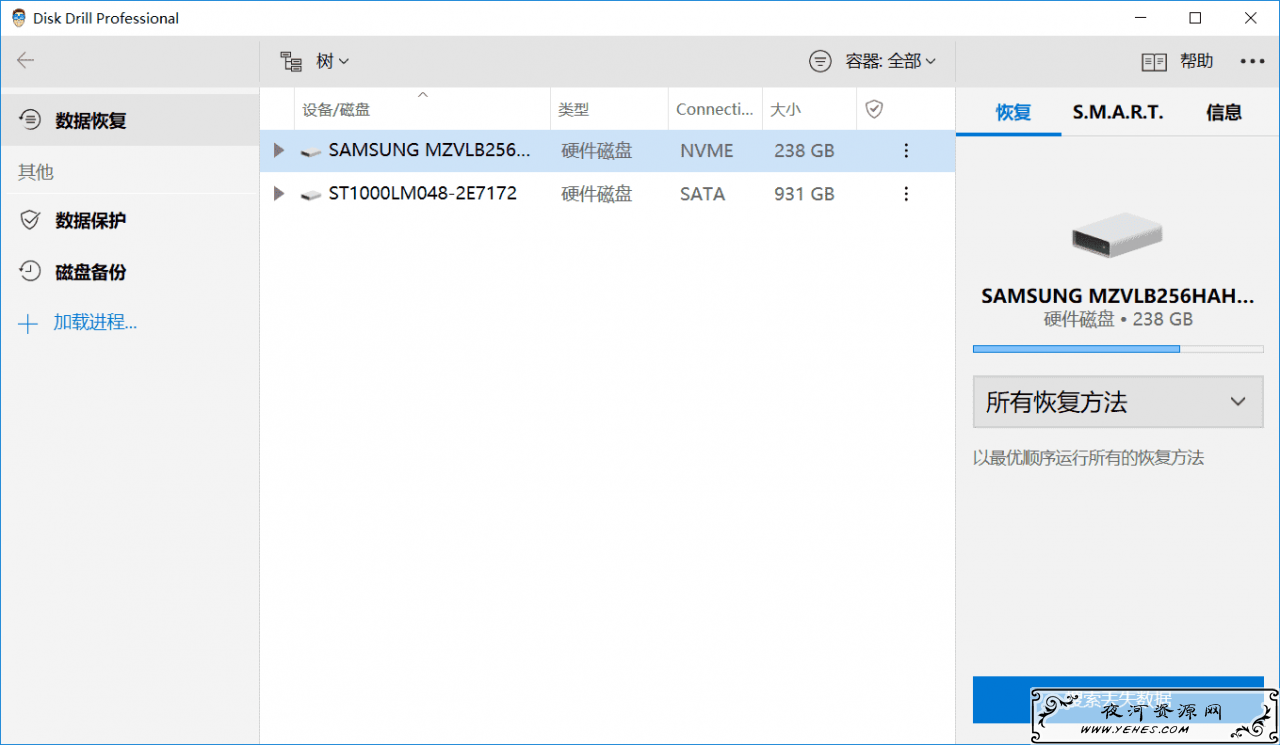Open the three-dot more menu at top right
The image size is (1280, 745).
coord(1252,61)
